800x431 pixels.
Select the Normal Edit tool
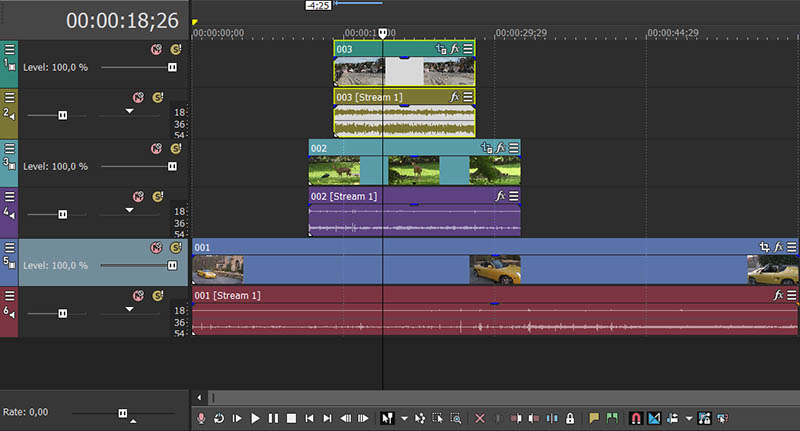tap(387, 418)
